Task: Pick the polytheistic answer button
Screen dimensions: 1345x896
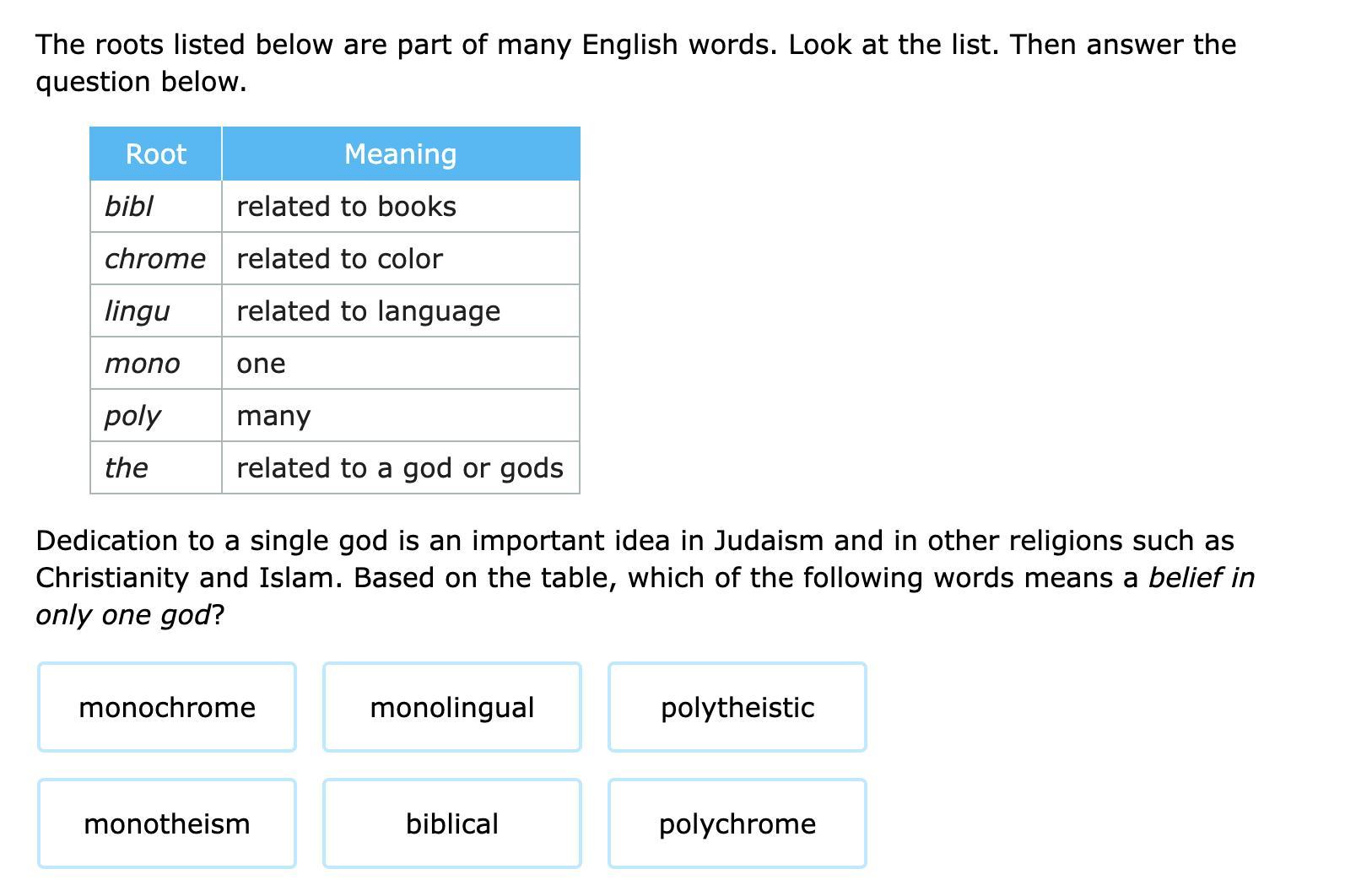Action: [737, 707]
